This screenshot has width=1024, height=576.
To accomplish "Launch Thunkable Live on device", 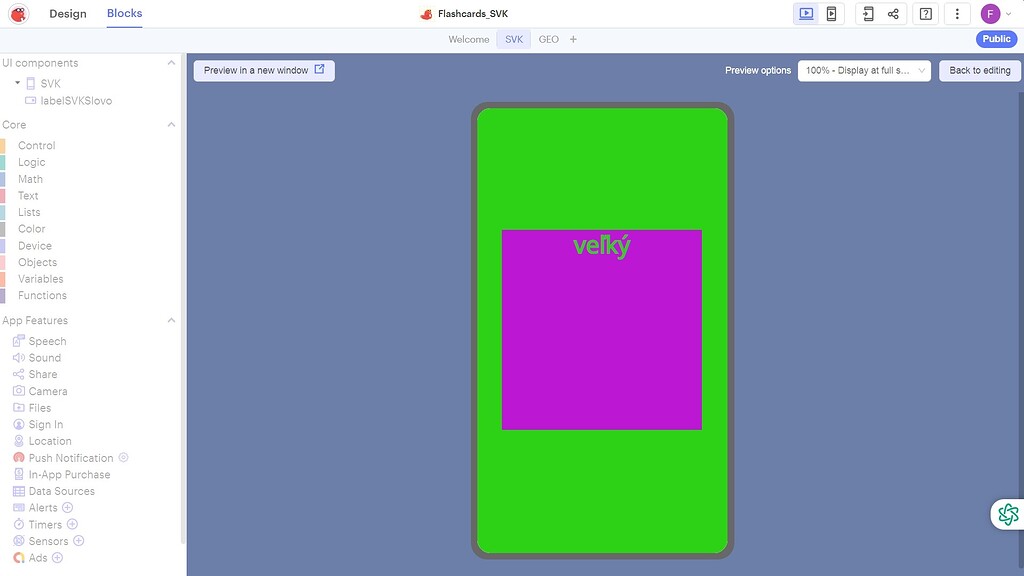I will (x=866, y=13).
